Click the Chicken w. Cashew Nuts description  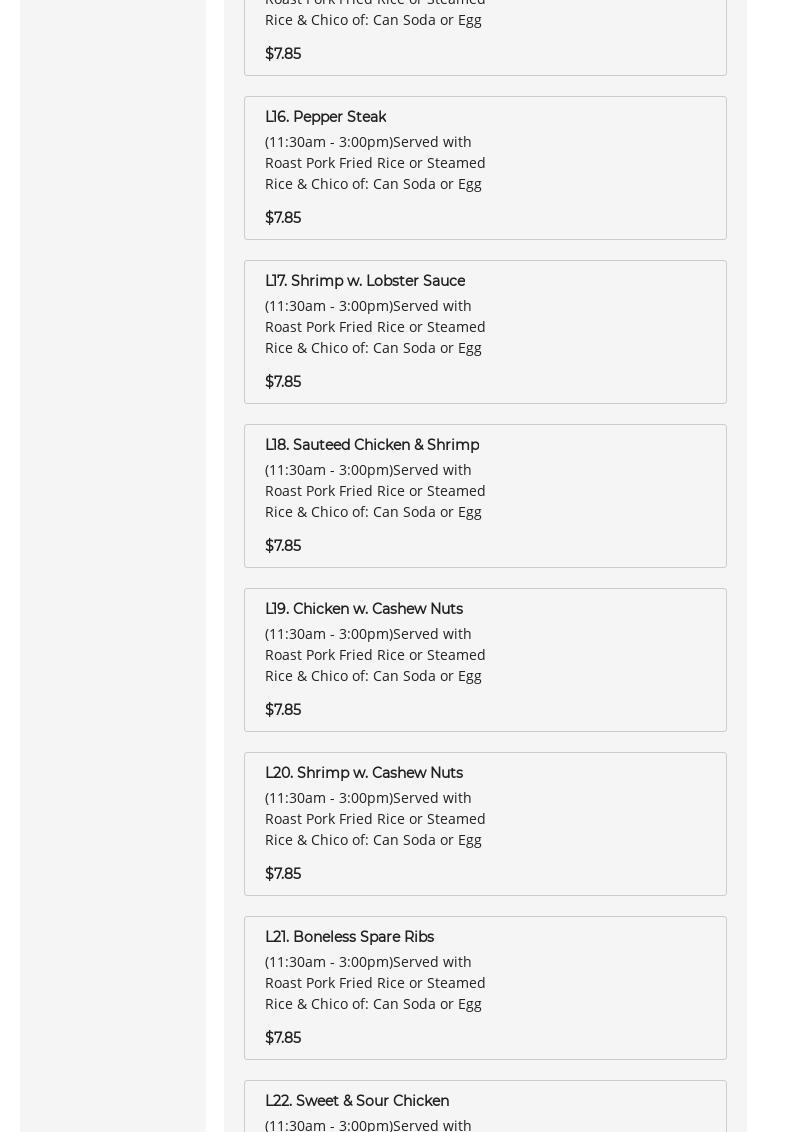(x=375, y=655)
